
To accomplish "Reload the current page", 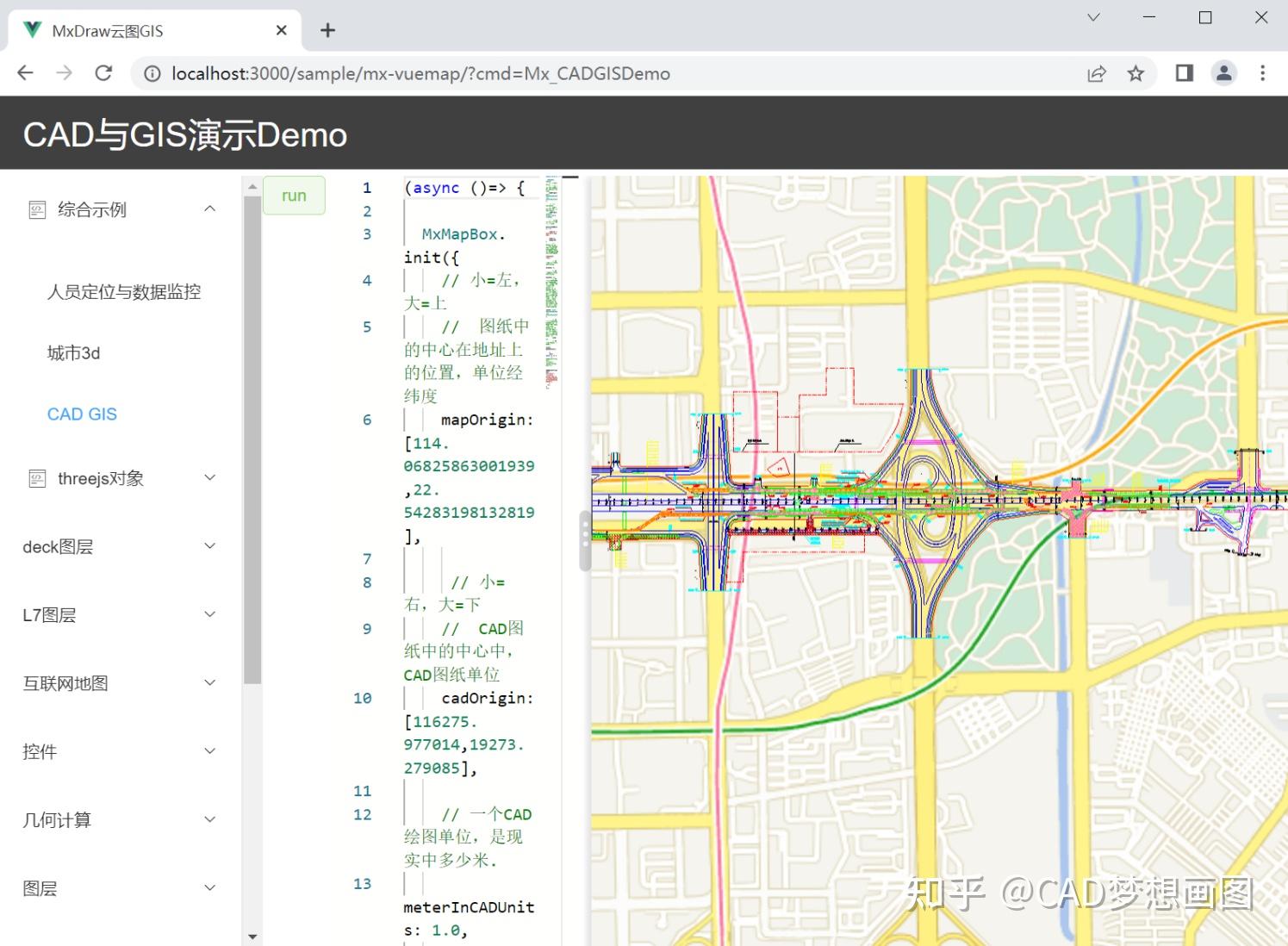I will pyautogui.click(x=103, y=72).
